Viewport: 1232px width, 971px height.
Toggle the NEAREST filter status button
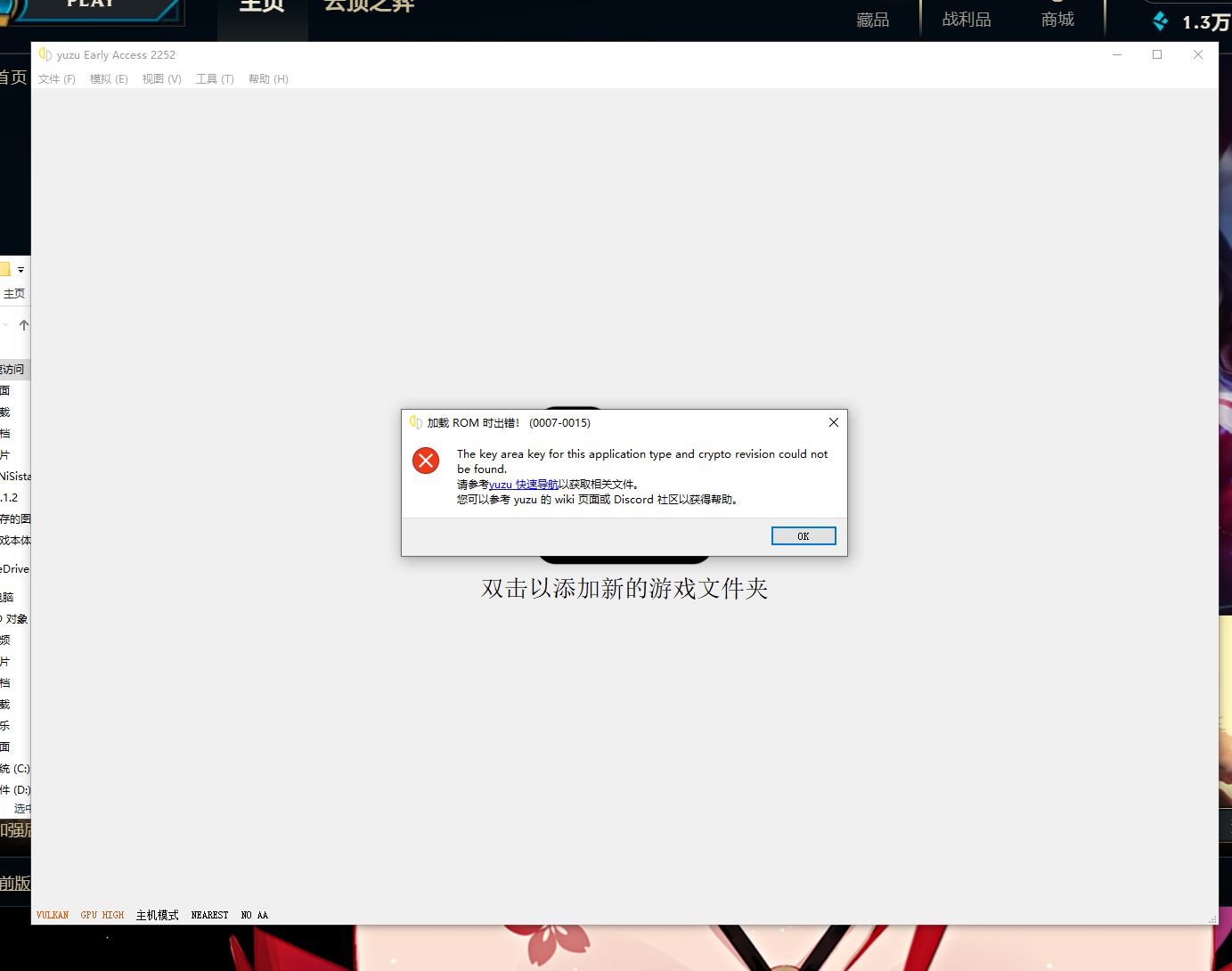pyautogui.click(x=209, y=915)
